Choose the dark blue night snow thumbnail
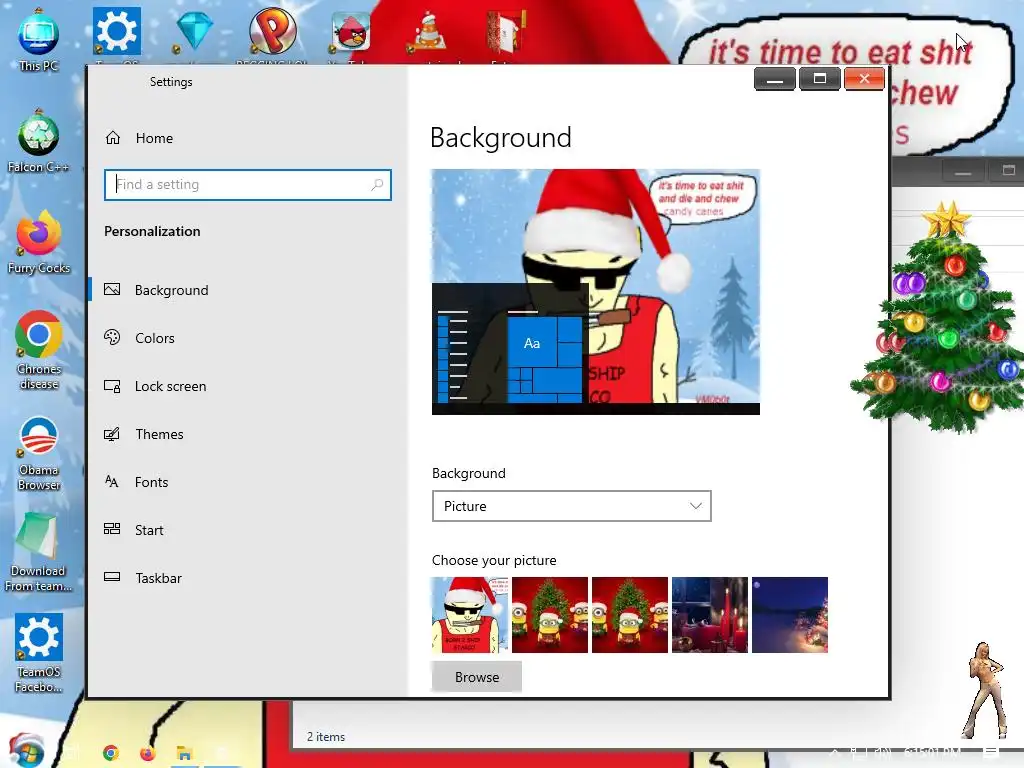The height and width of the screenshot is (768, 1024). [x=790, y=615]
